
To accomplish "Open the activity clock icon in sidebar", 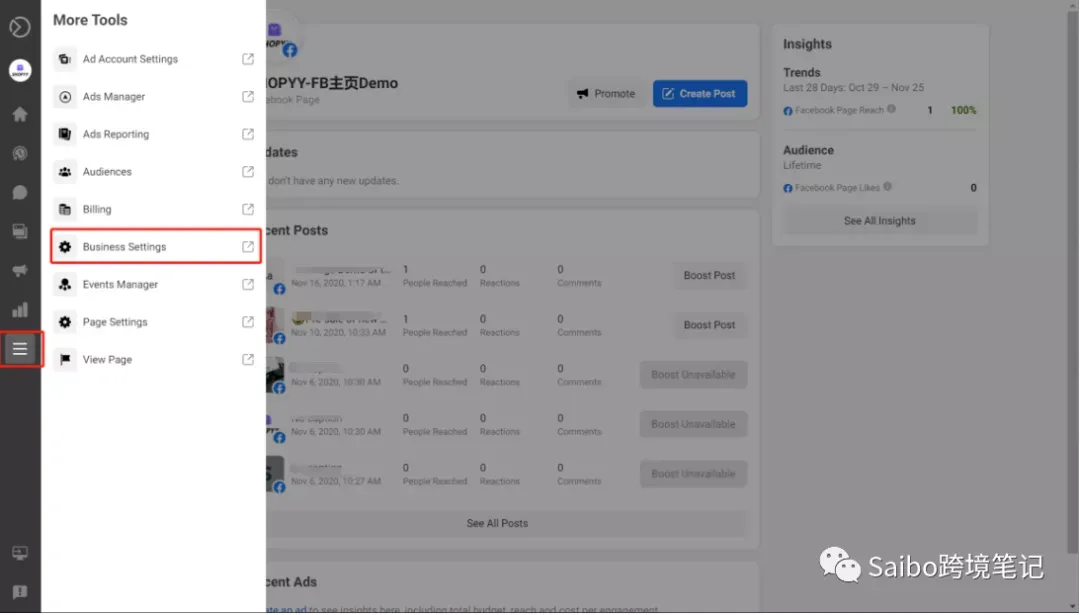I will pos(20,154).
